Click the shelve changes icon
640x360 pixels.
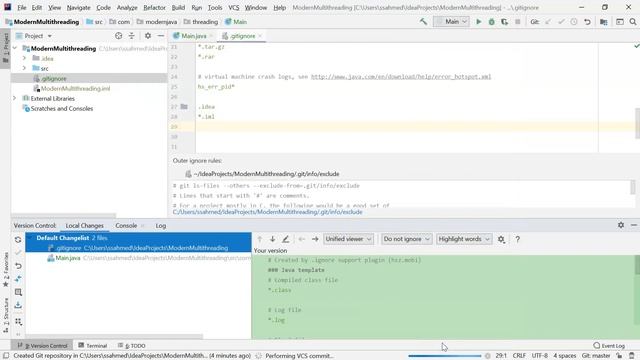click(18, 305)
